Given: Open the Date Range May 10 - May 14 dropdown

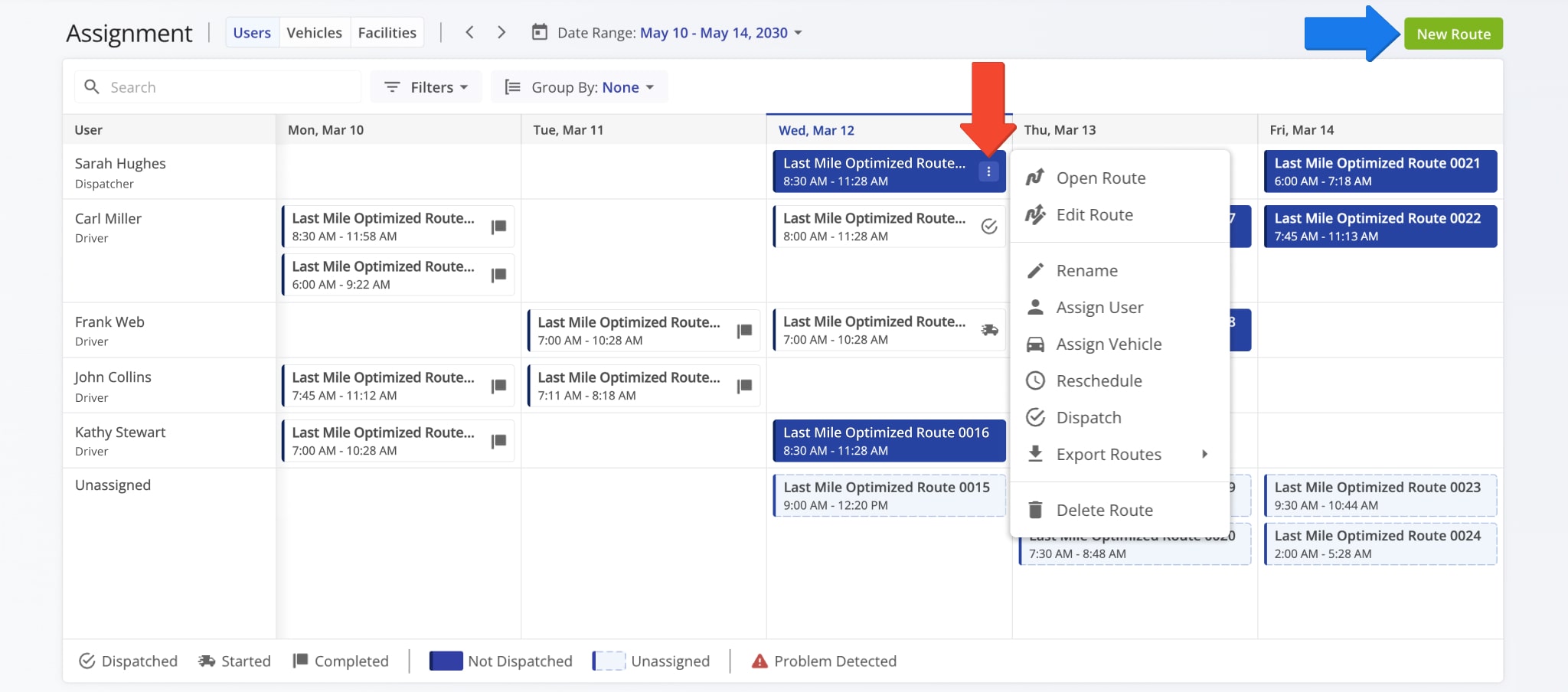Looking at the screenshot, I should click(x=720, y=32).
